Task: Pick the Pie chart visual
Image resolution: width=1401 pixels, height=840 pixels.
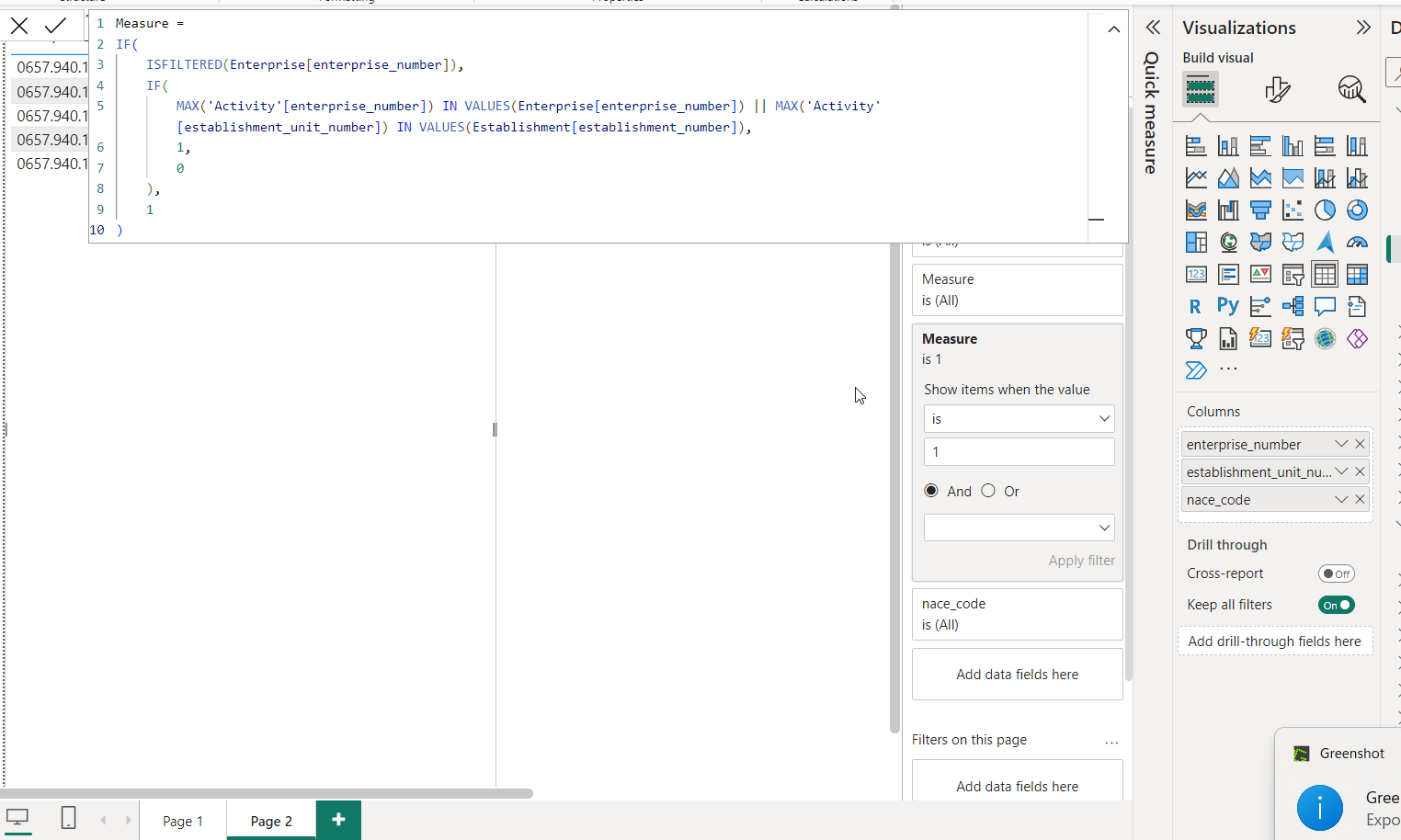Action: pyautogui.click(x=1325, y=210)
